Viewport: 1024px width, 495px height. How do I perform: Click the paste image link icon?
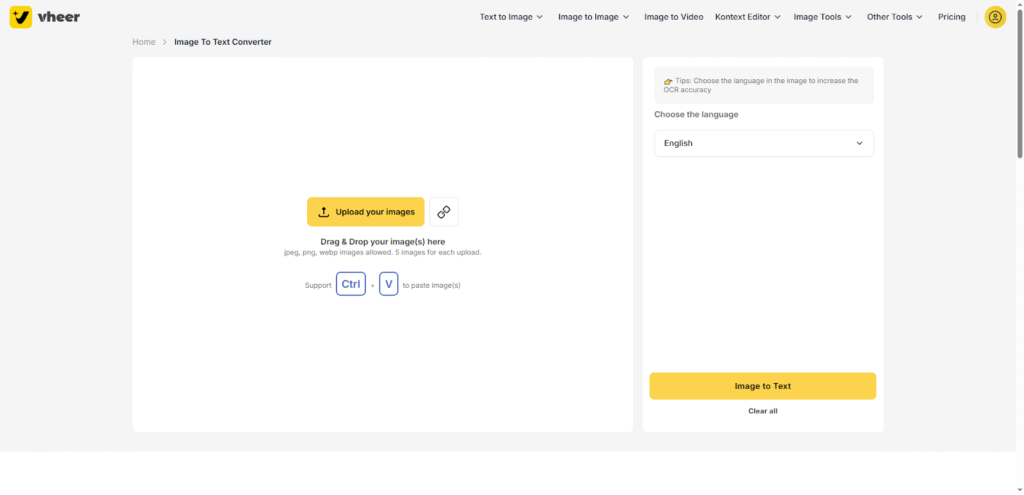(444, 212)
